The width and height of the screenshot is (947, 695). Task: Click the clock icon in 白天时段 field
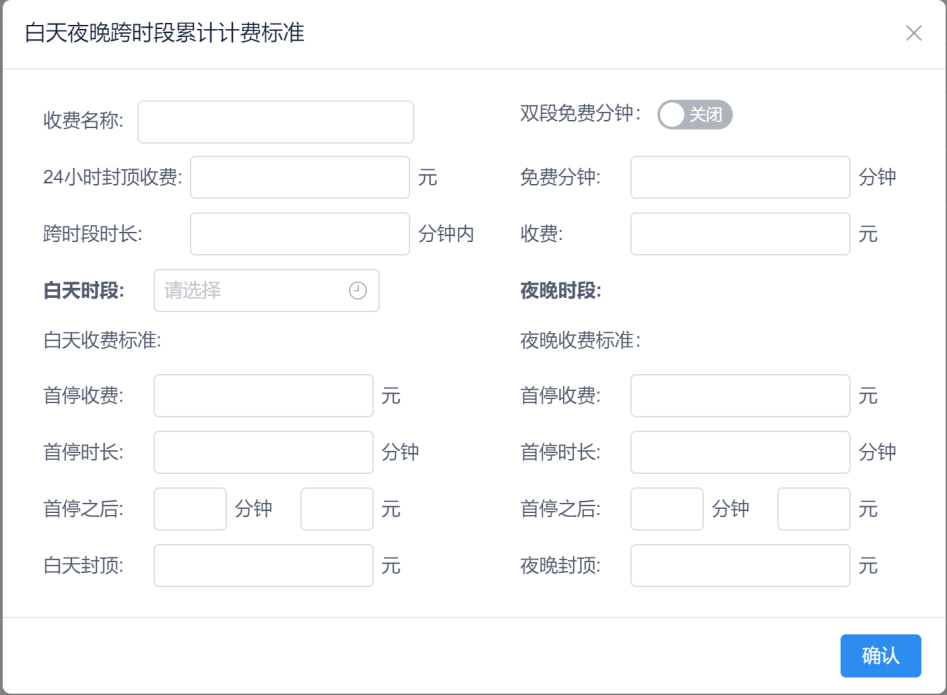(x=358, y=290)
